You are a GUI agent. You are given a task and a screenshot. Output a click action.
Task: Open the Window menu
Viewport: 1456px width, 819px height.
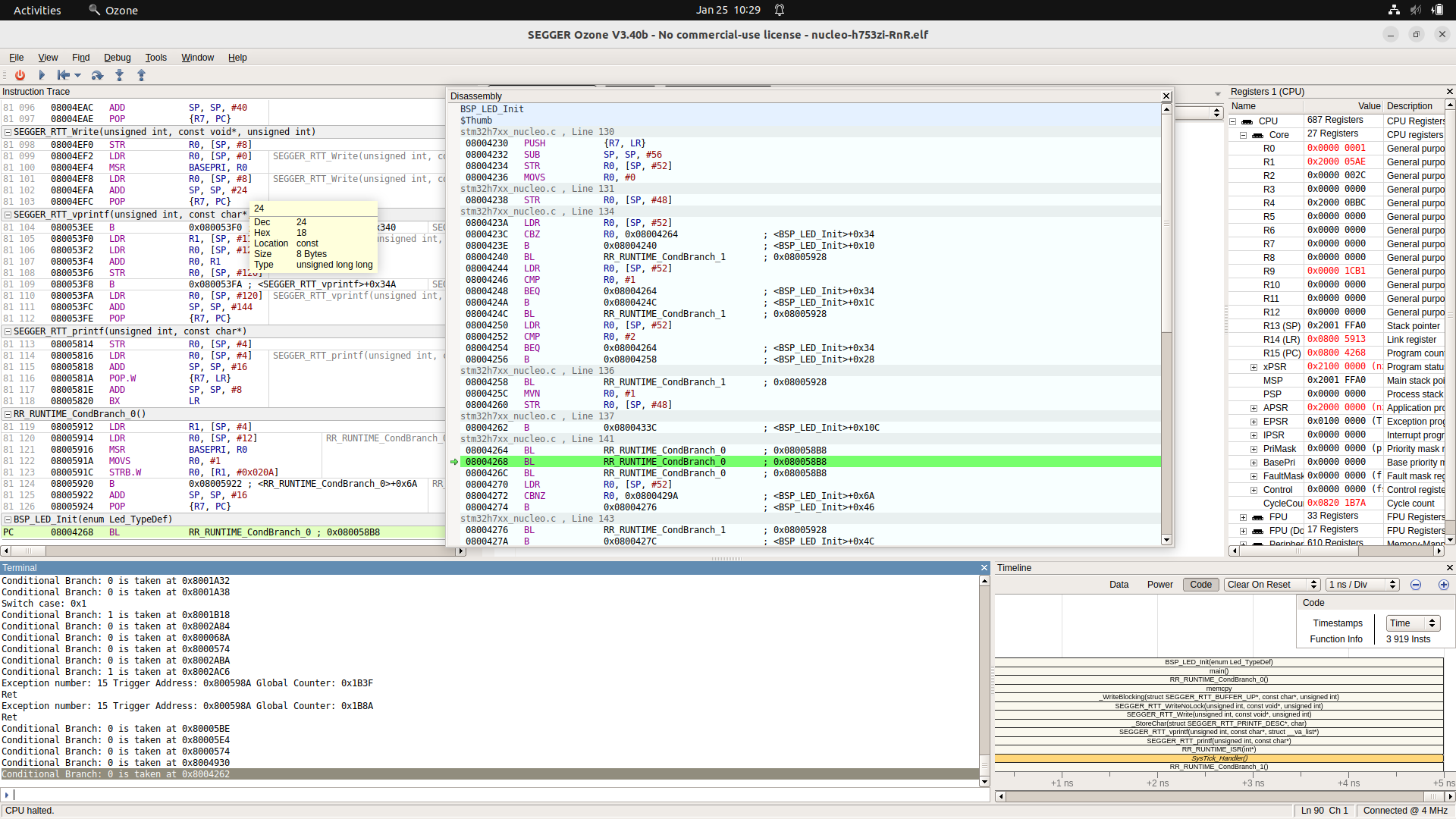(197, 58)
